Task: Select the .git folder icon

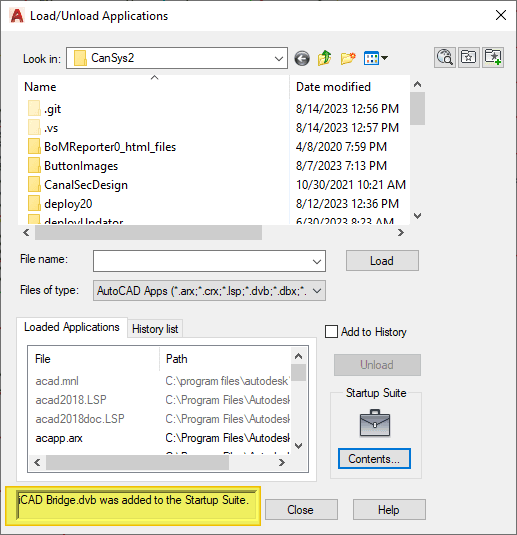Action: pyautogui.click(x=34, y=109)
